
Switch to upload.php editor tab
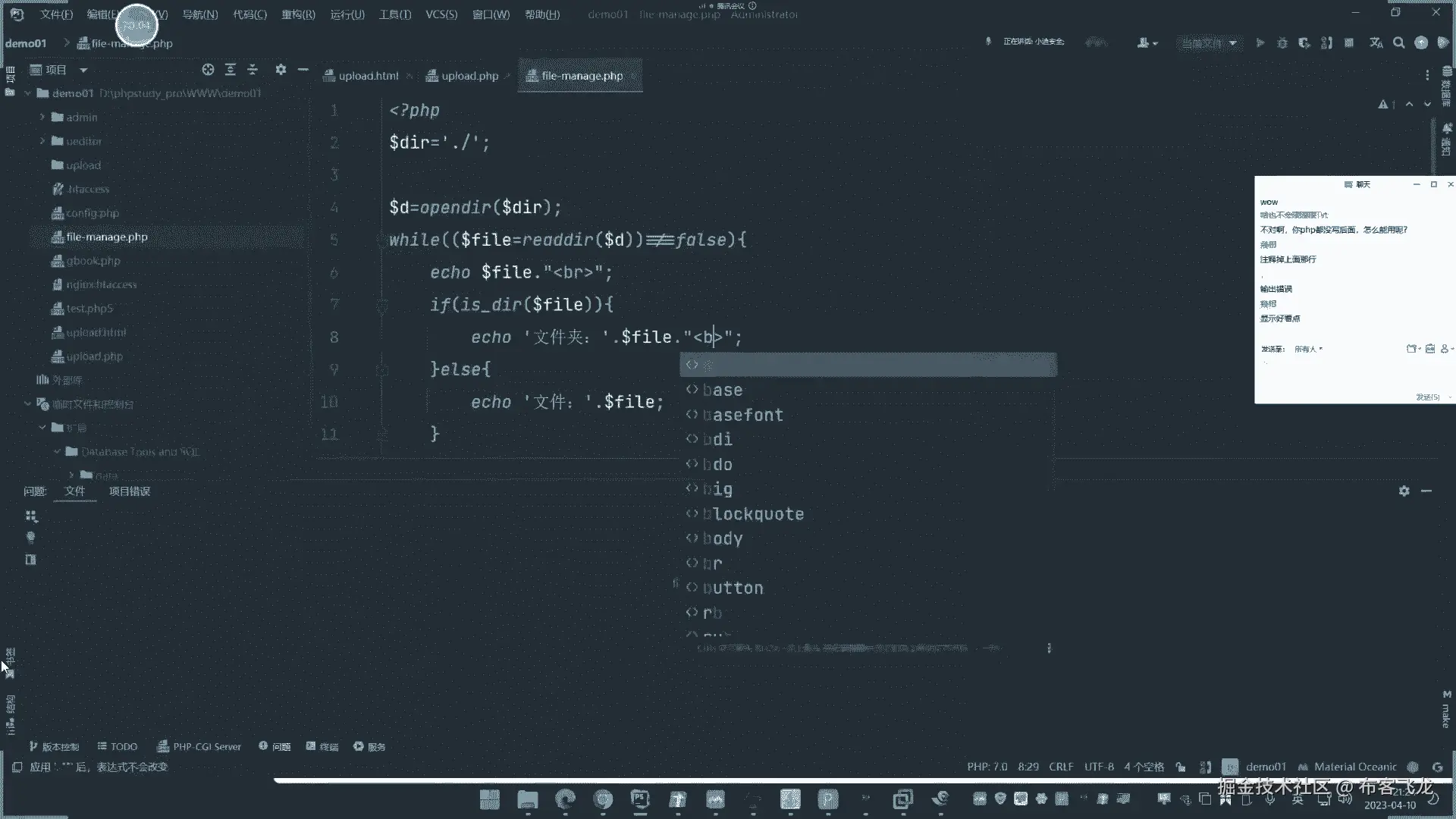[469, 76]
